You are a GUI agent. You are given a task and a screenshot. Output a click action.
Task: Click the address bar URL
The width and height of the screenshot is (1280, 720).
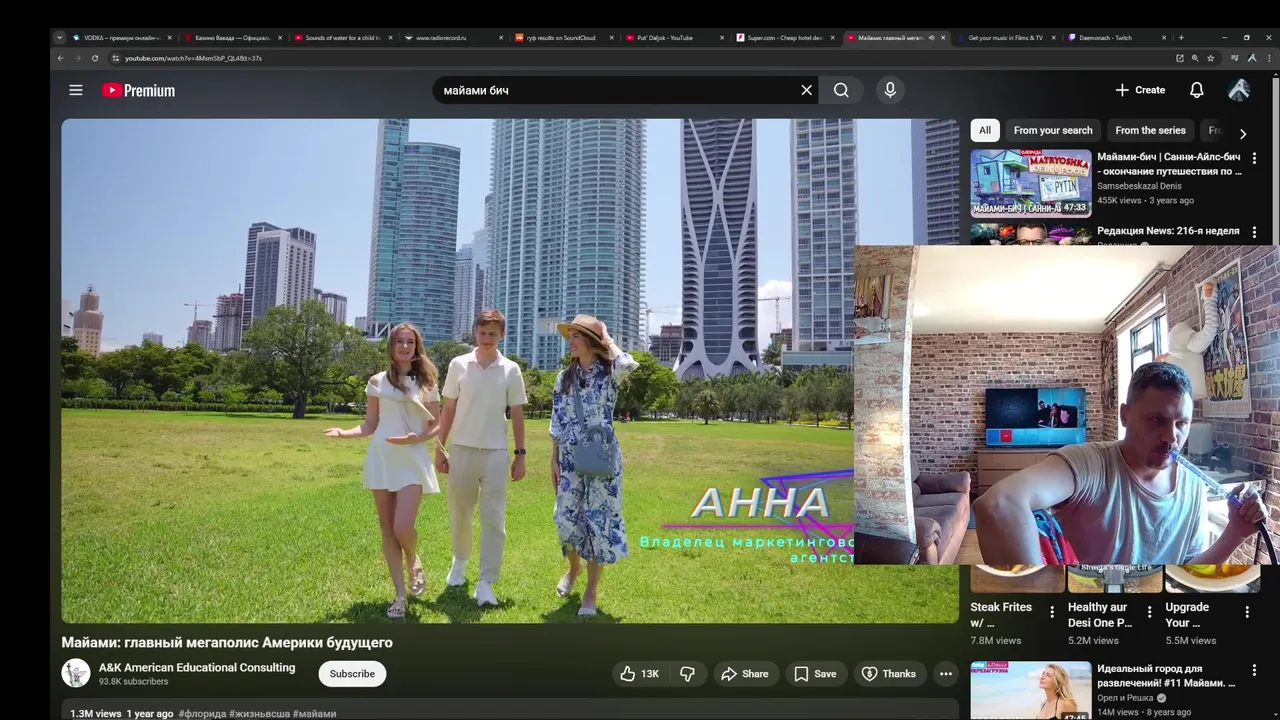click(194, 58)
